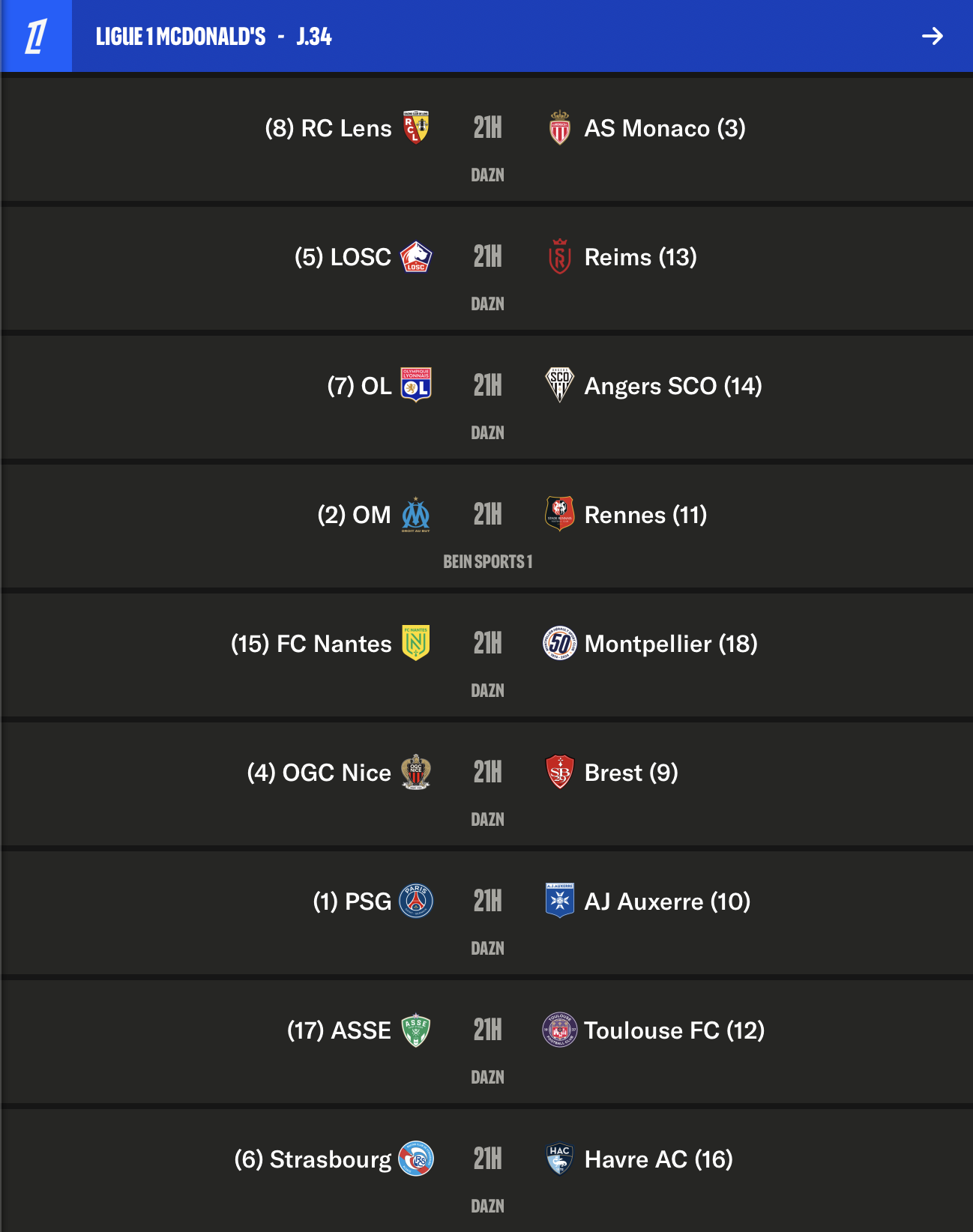Open full fixtures via the arrow
973x1232 pixels.
[932, 36]
